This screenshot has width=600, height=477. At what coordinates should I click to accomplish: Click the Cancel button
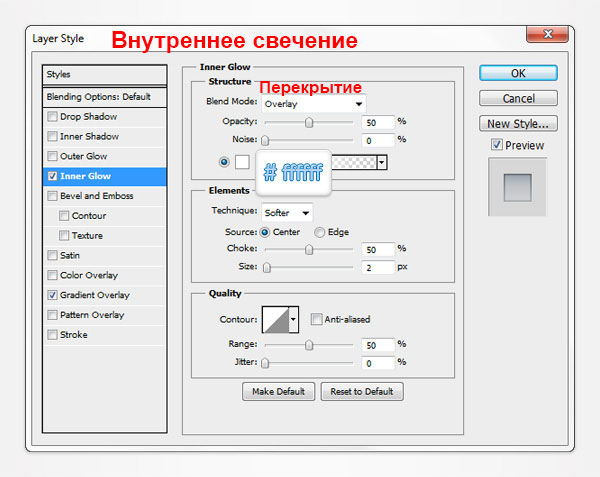coord(518,98)
